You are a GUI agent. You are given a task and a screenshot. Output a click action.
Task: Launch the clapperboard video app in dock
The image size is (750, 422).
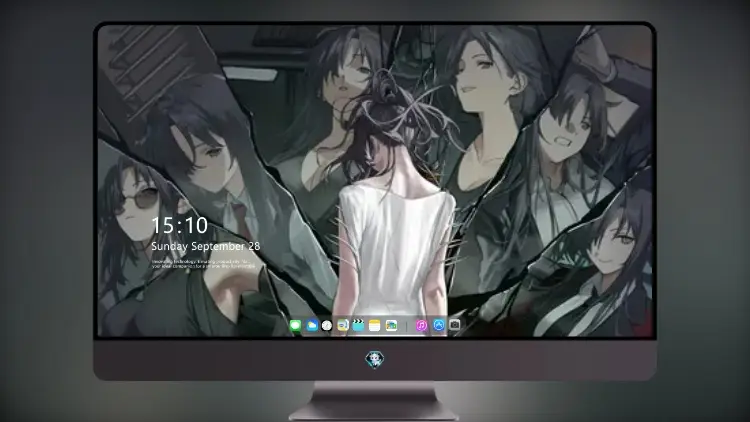click(x=358, y=326)
